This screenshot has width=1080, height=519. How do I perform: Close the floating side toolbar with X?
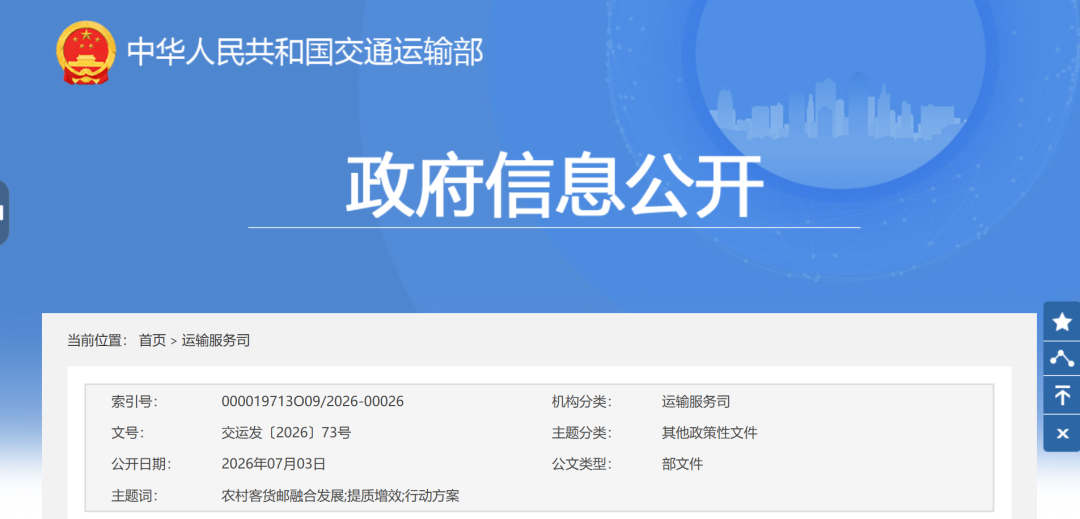point(1062,434)
